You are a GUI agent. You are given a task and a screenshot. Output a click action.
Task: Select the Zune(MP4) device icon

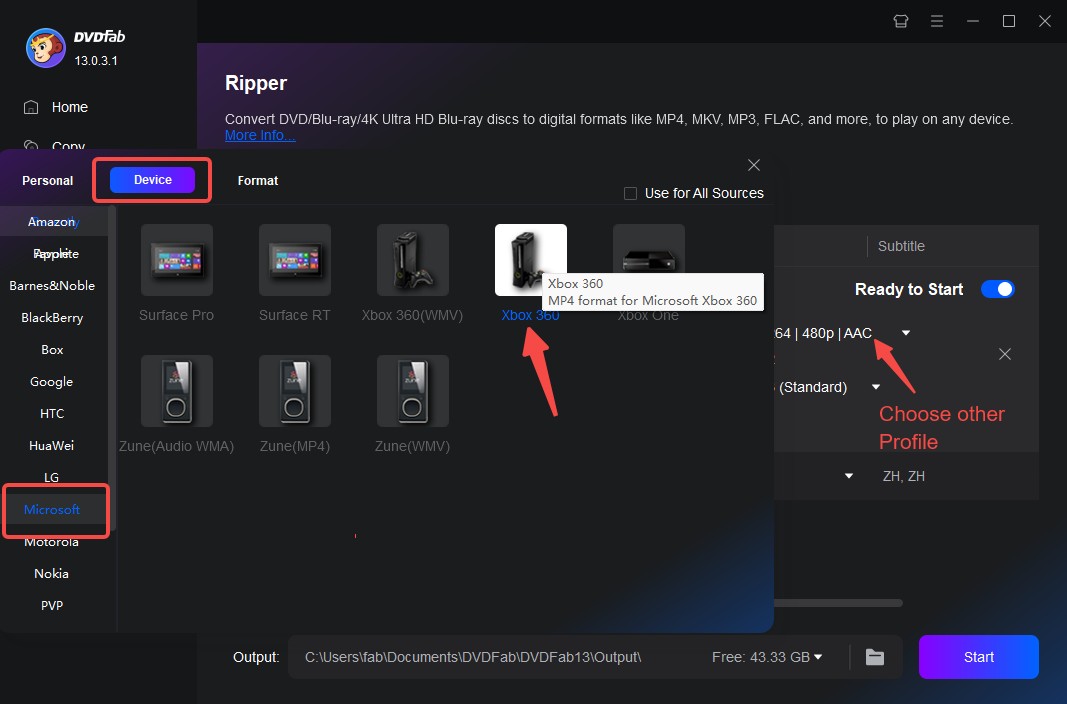pyautogui.click(x=295, y=391)
